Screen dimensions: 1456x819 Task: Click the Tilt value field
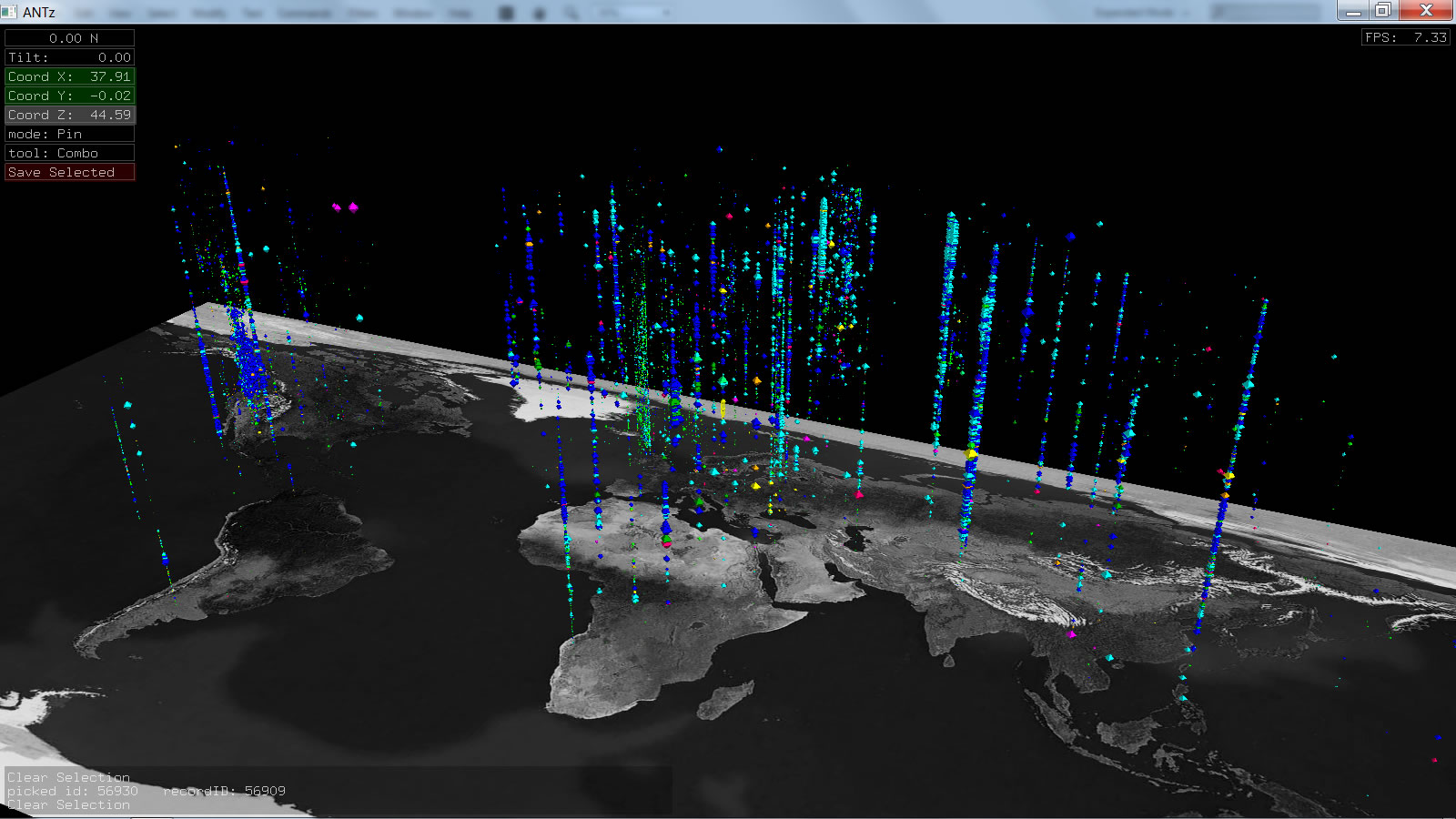coord(70,57)
